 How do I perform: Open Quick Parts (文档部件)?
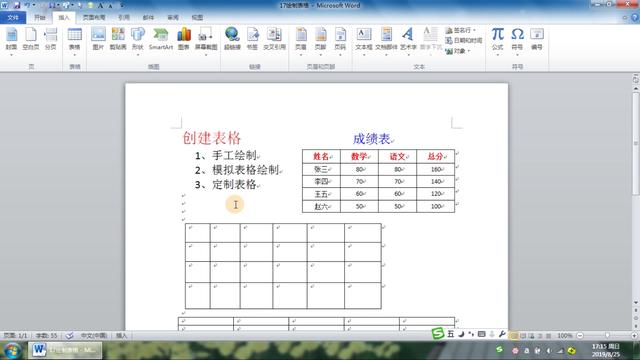pyautogui.click(x=386, y=40)
